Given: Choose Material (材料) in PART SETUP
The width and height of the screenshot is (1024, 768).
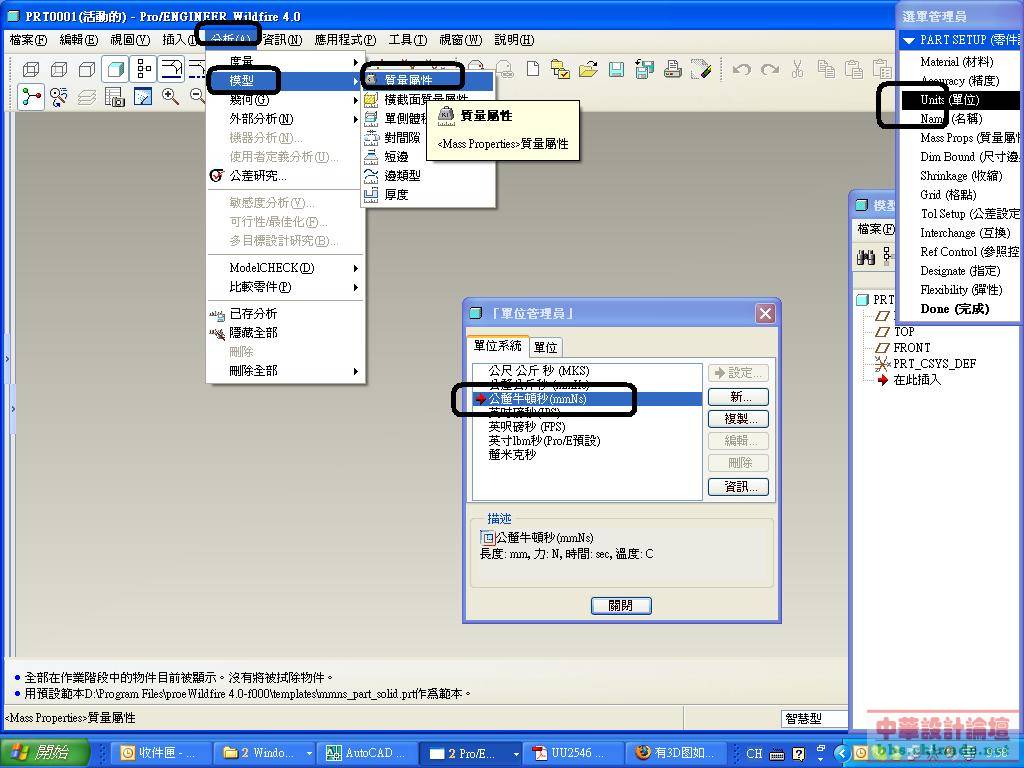Looking at the screenshot, I should coord(957,62).
